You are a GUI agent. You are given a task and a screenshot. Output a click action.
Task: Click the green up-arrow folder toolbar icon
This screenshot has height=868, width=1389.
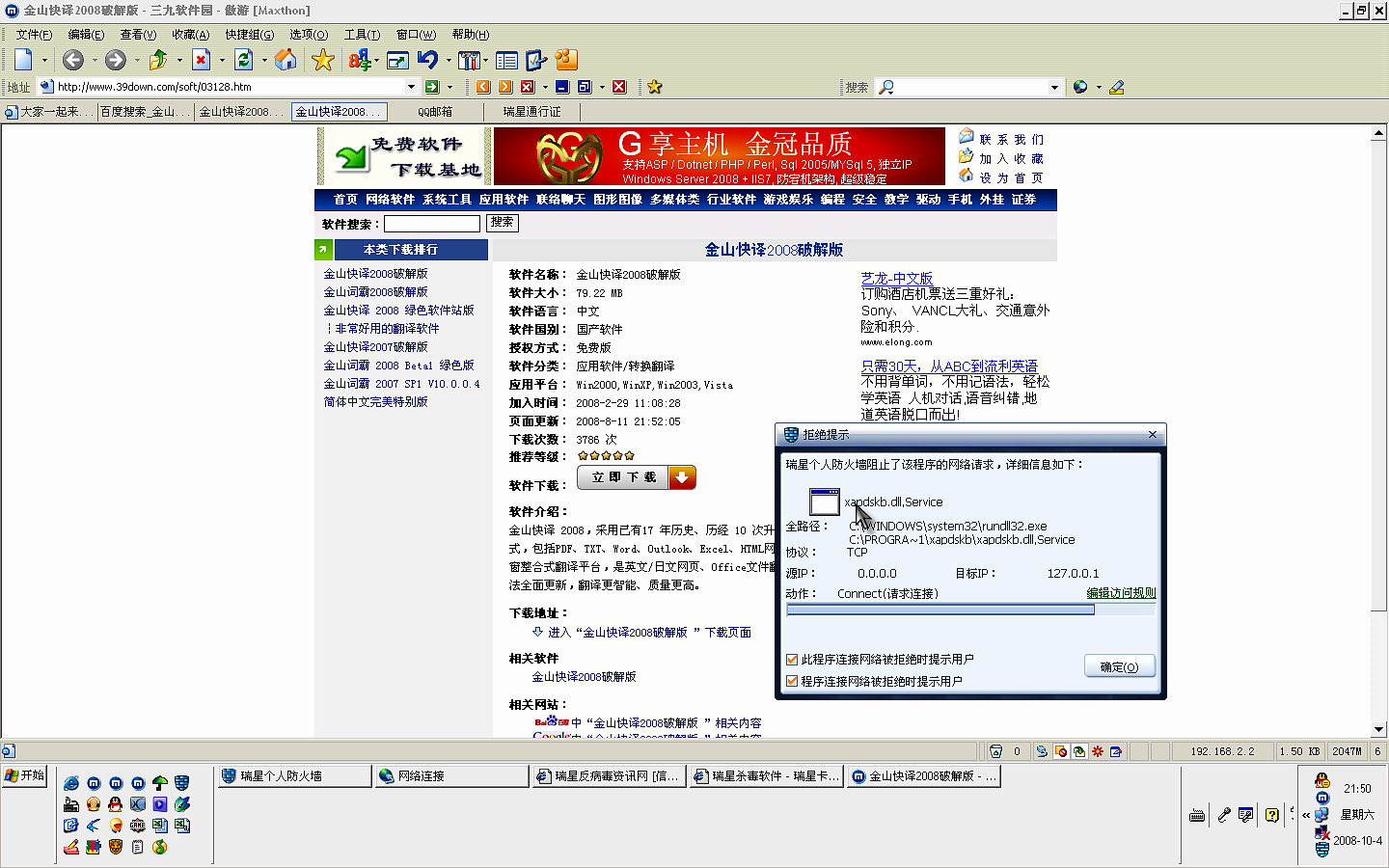(x=158, y=60)
